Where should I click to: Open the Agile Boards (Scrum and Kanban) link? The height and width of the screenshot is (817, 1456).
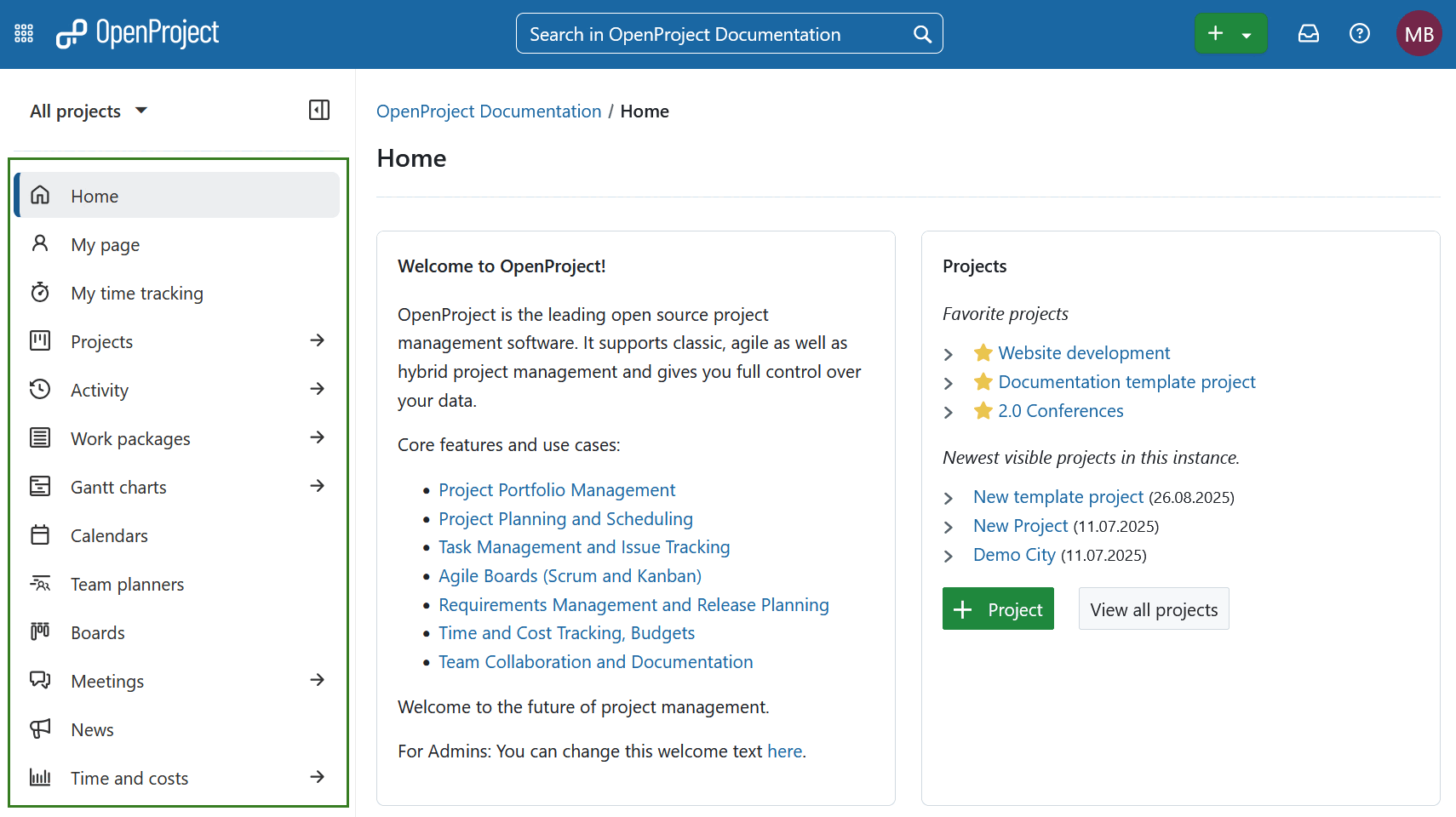(x=570, y=575)
